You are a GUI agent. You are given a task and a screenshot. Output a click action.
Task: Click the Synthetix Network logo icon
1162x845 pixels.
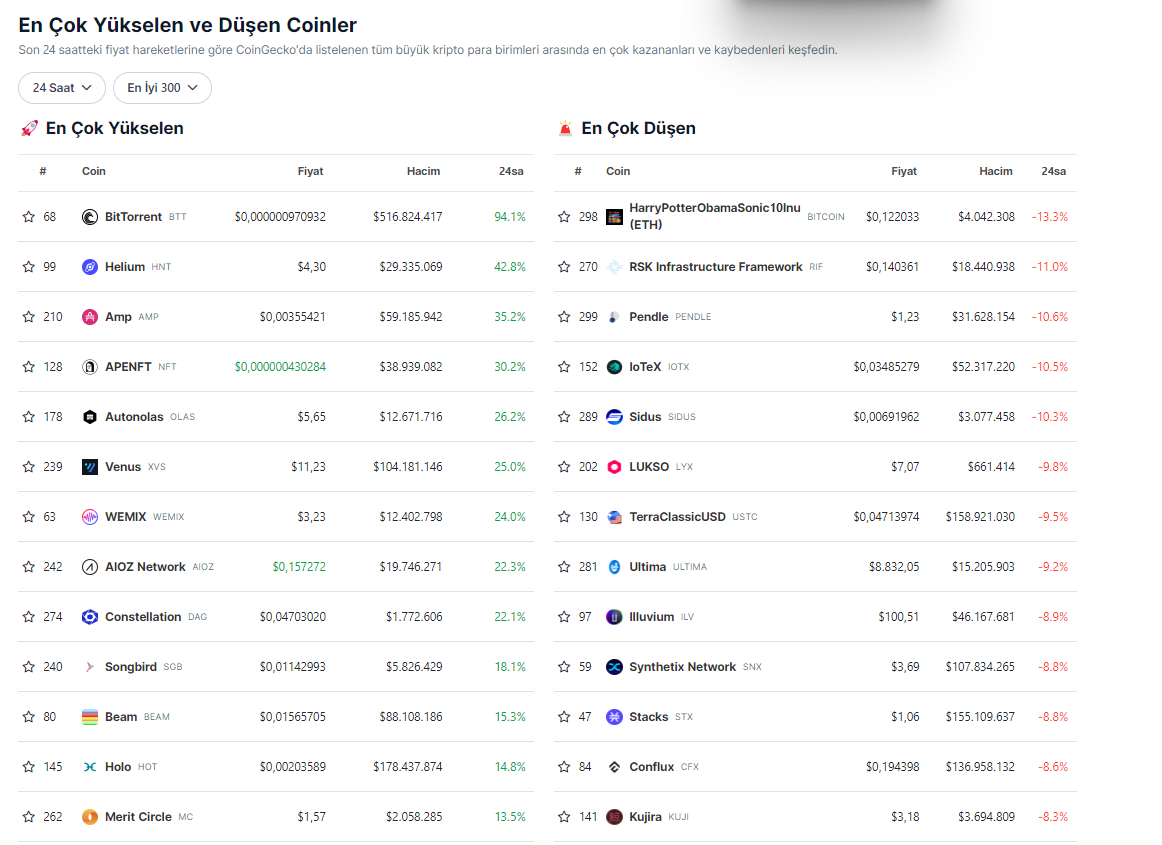click(614, 667)
